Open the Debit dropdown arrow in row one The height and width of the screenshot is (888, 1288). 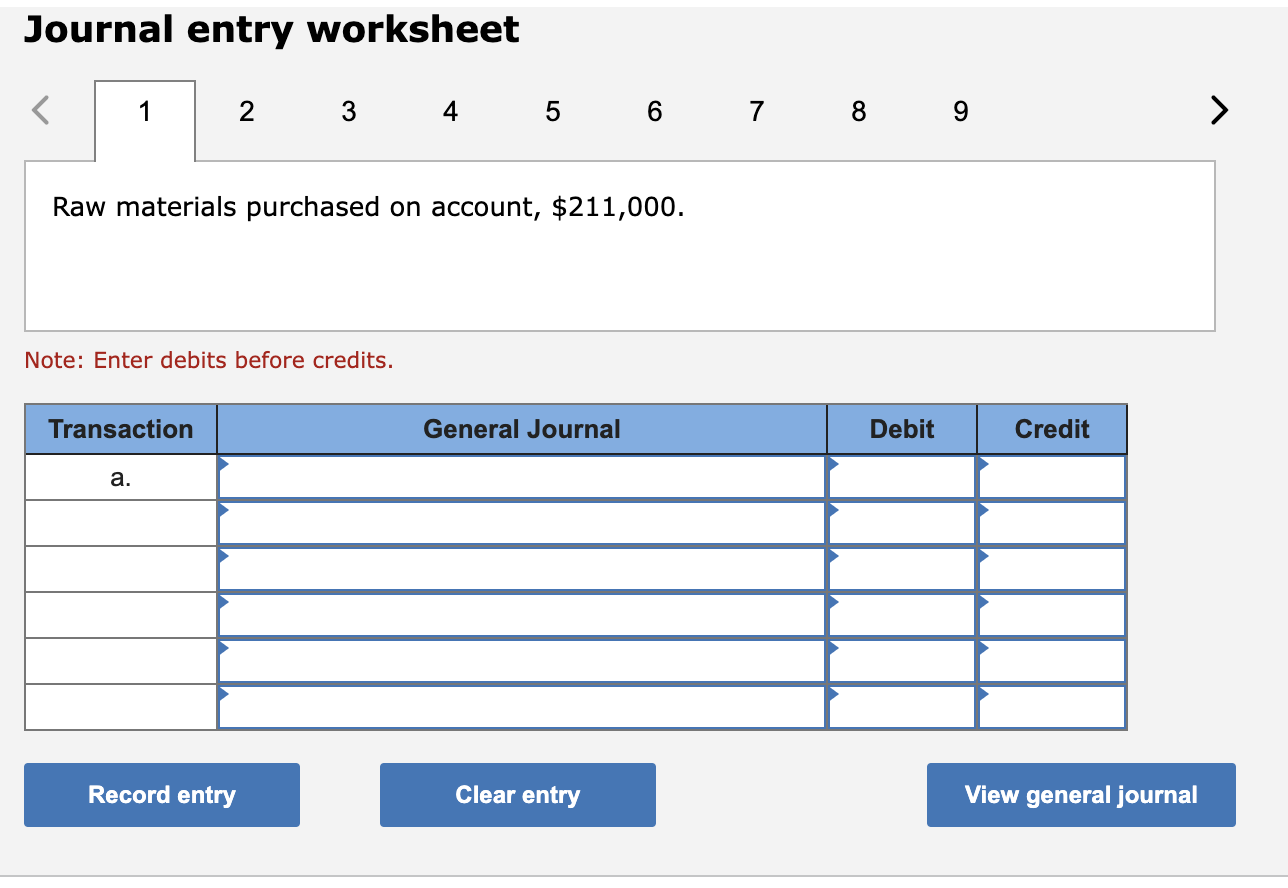832,463
